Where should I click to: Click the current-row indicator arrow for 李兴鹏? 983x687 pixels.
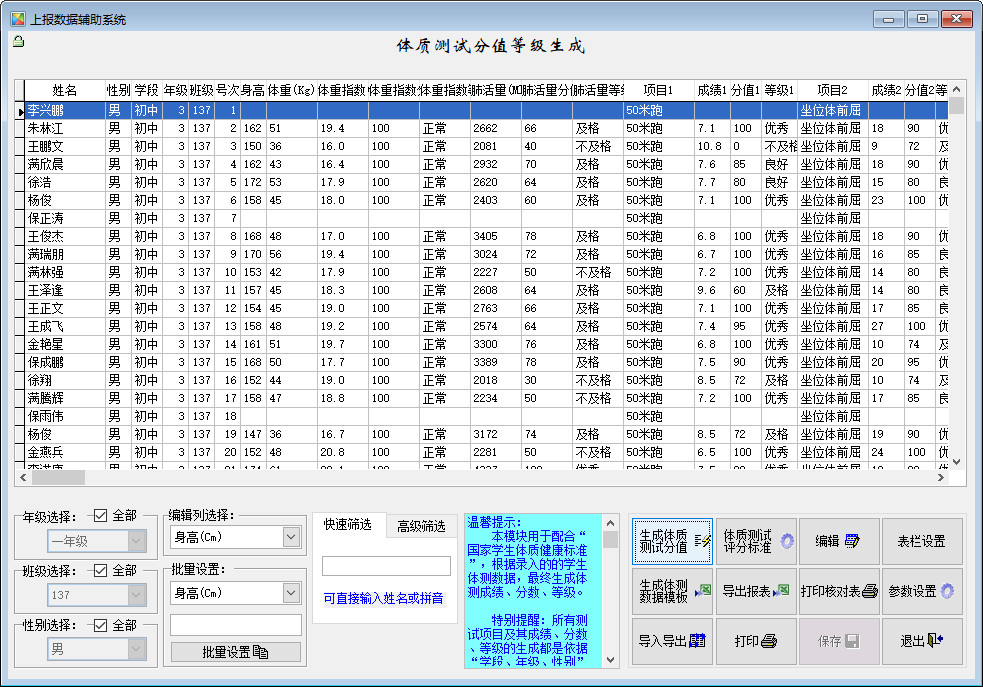pyautogui.click(x=20, y=112)
